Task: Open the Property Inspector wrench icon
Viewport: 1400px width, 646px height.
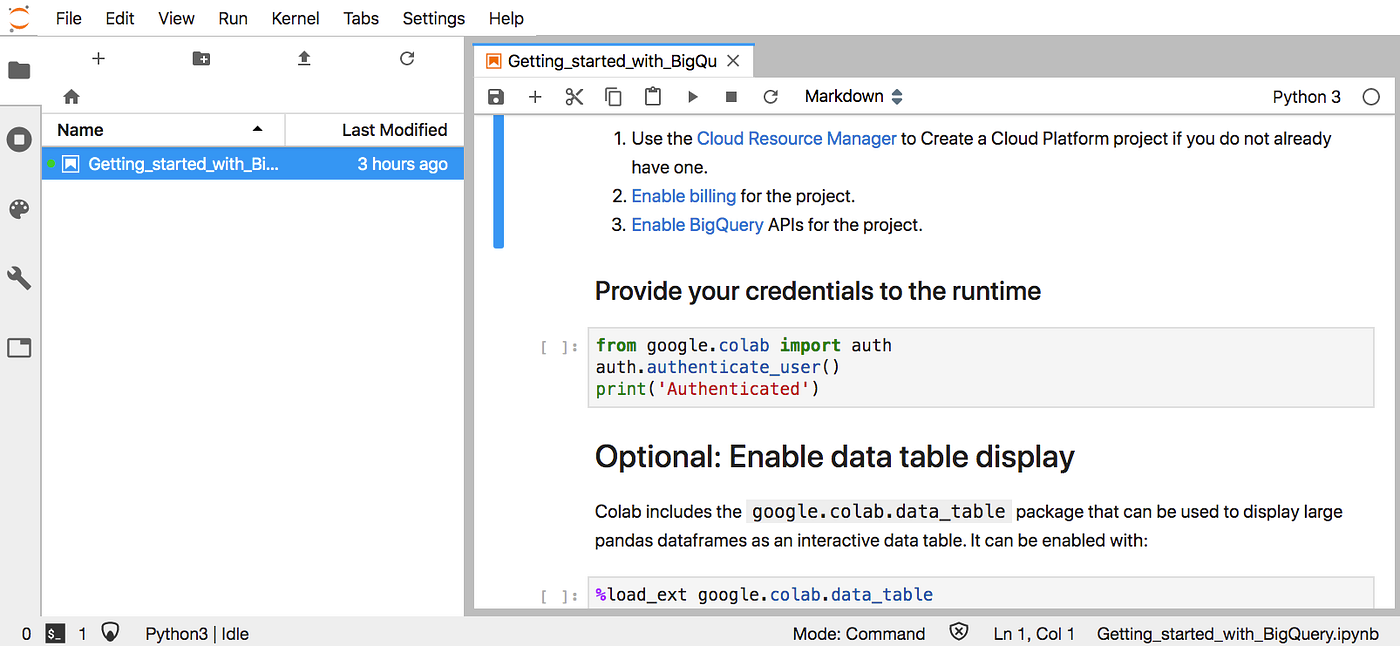Action: 19,278
